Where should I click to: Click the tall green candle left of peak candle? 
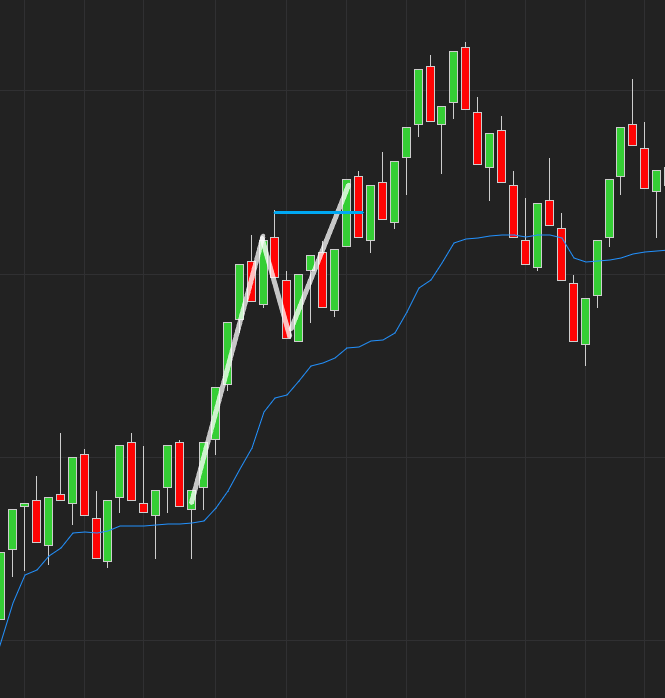454,76
